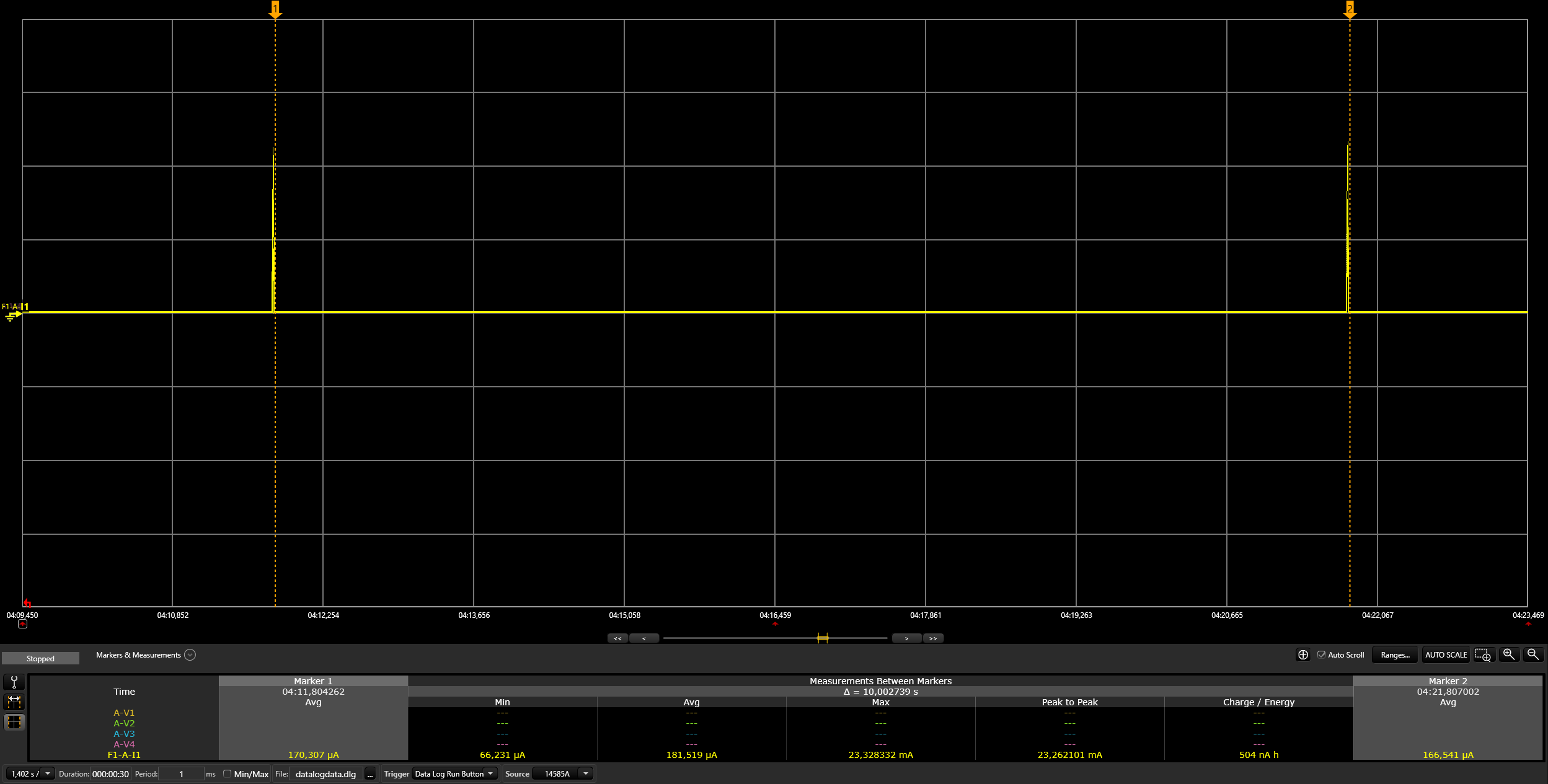This screenshot has width=1548, height=784.
Task: Click the AUTO SCALE button
Action: pyautogui.click(x=1446, y=655)
